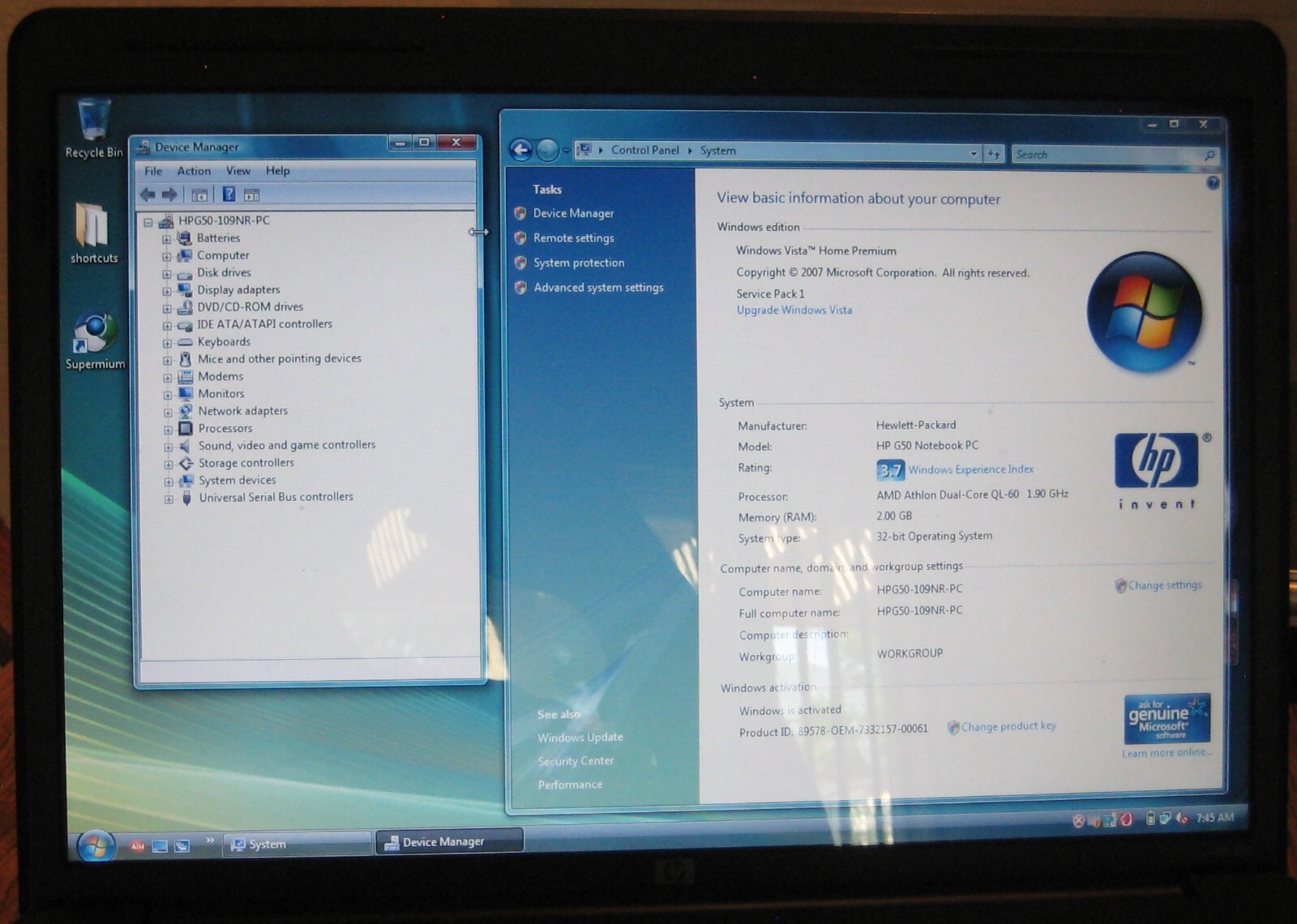
Task: Click the network icon in system tray
Action: (1165, 819)
